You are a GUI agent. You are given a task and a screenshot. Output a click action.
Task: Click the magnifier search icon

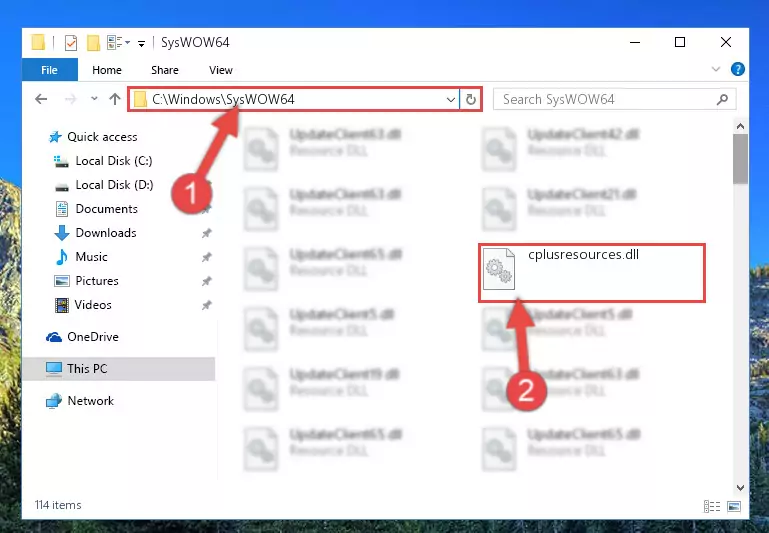722,100
